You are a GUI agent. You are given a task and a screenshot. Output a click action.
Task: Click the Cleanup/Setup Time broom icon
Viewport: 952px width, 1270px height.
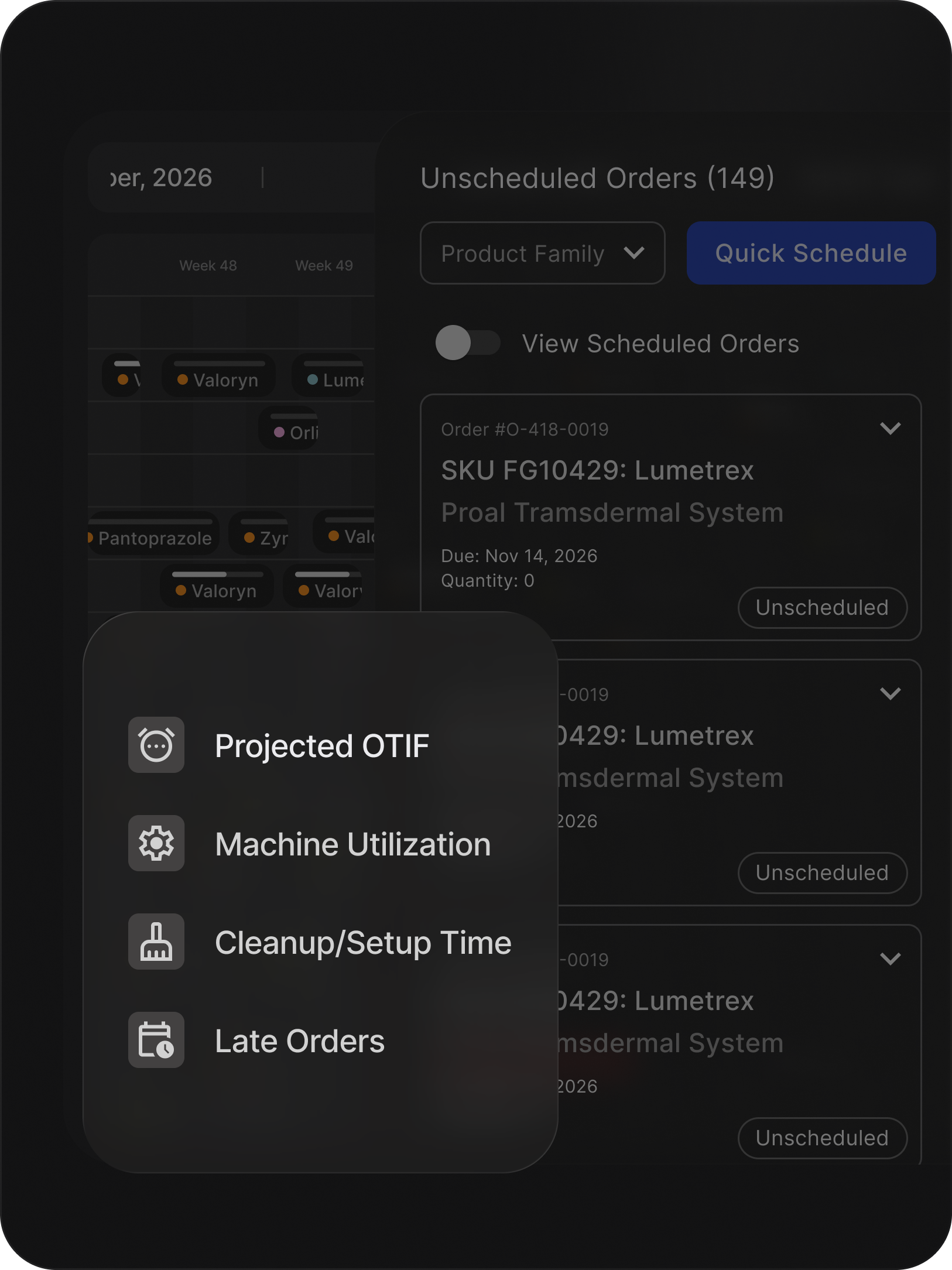click(x=156, y=942)
